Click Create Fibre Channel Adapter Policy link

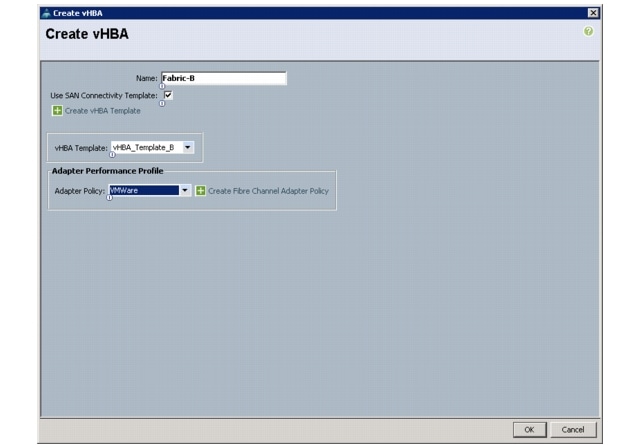pyautogui.click(x=268, y=191)
